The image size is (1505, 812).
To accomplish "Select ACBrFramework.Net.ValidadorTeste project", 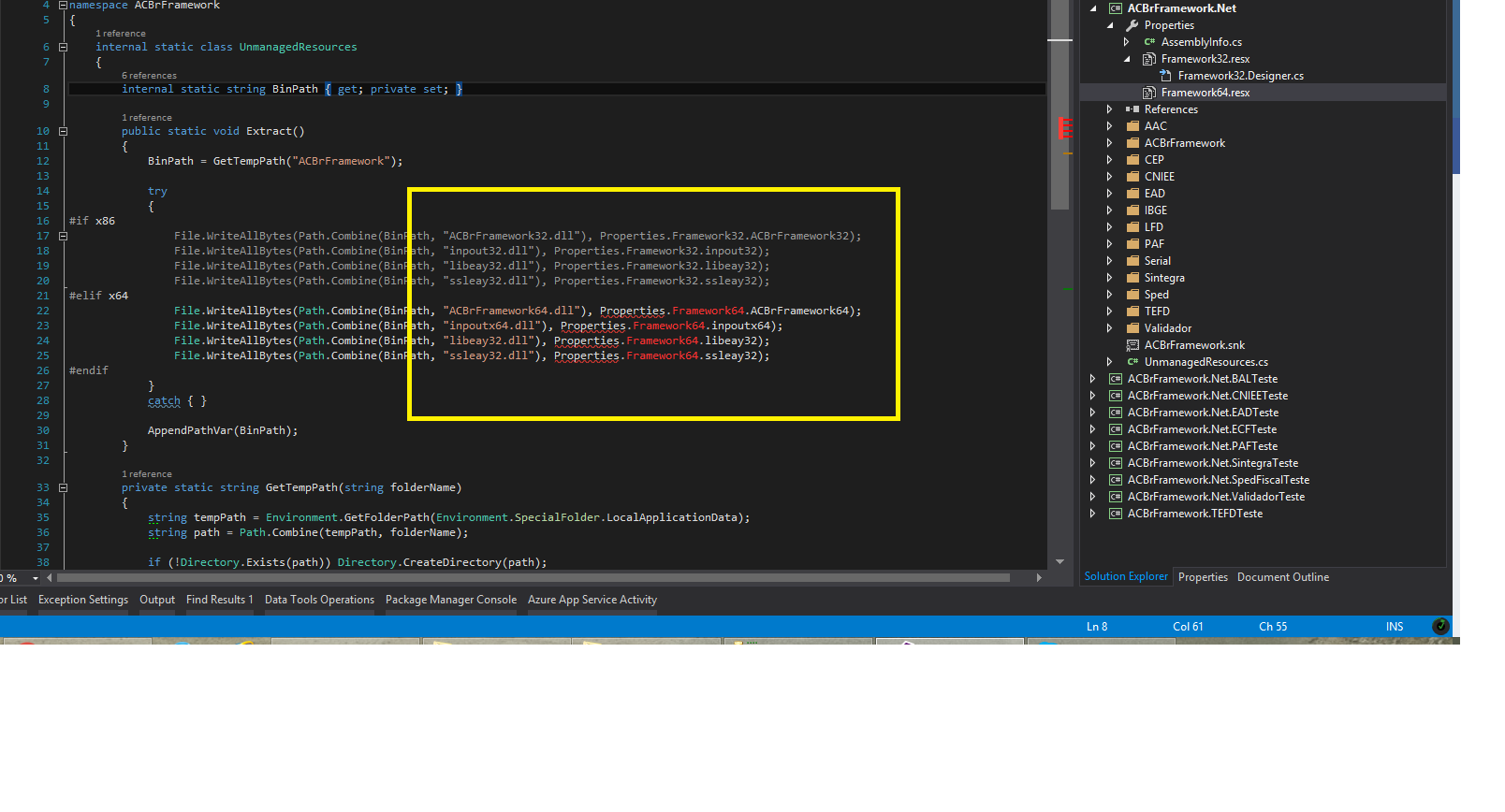I will tap(1216, 497).
